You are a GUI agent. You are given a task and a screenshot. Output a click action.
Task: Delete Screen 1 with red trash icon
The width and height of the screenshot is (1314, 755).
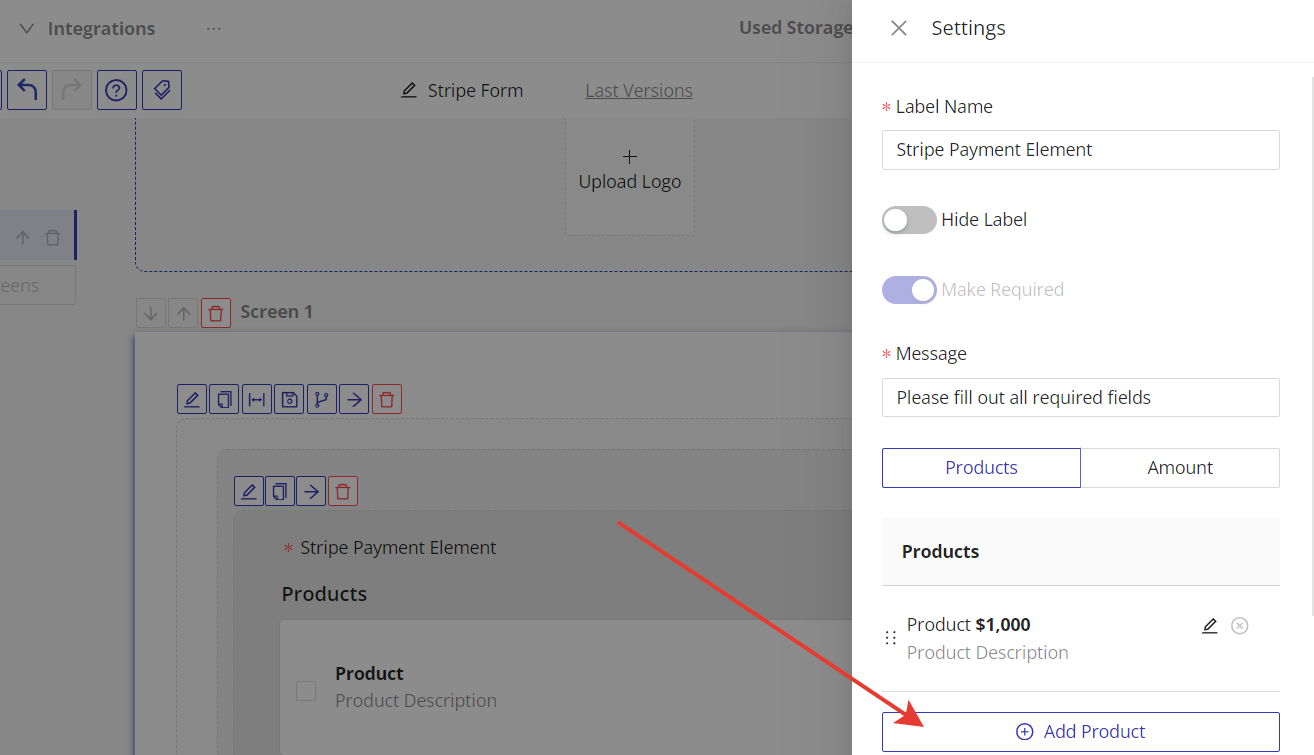[216, 313]
